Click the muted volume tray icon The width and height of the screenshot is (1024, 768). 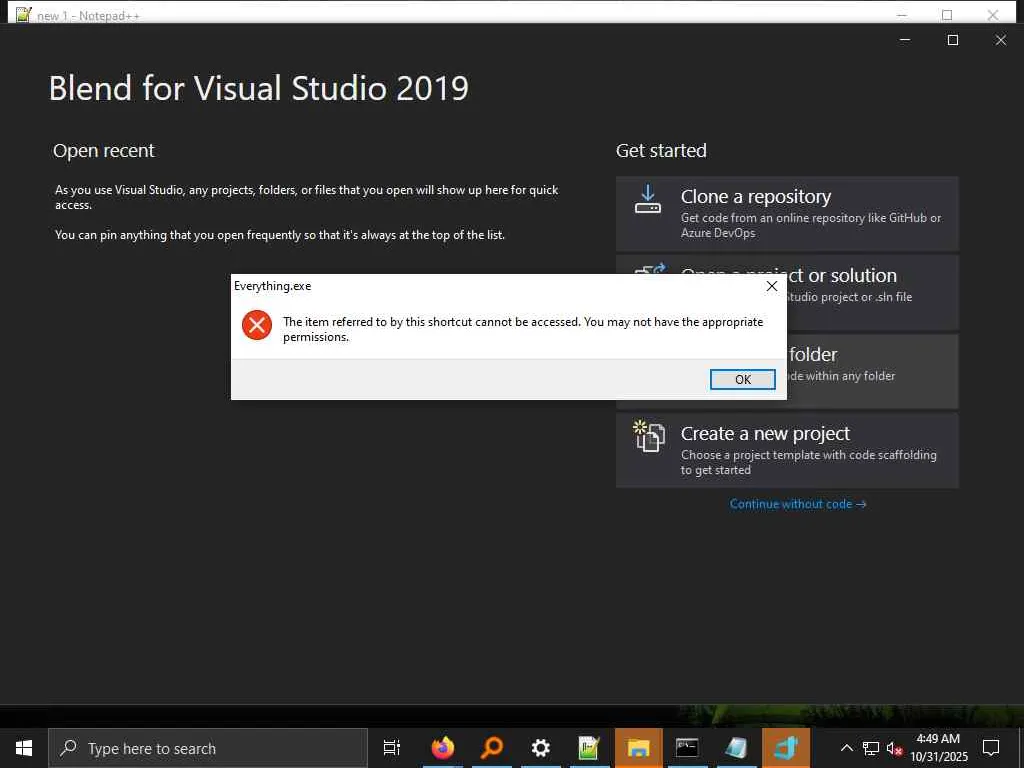click(x=894, y=748)
